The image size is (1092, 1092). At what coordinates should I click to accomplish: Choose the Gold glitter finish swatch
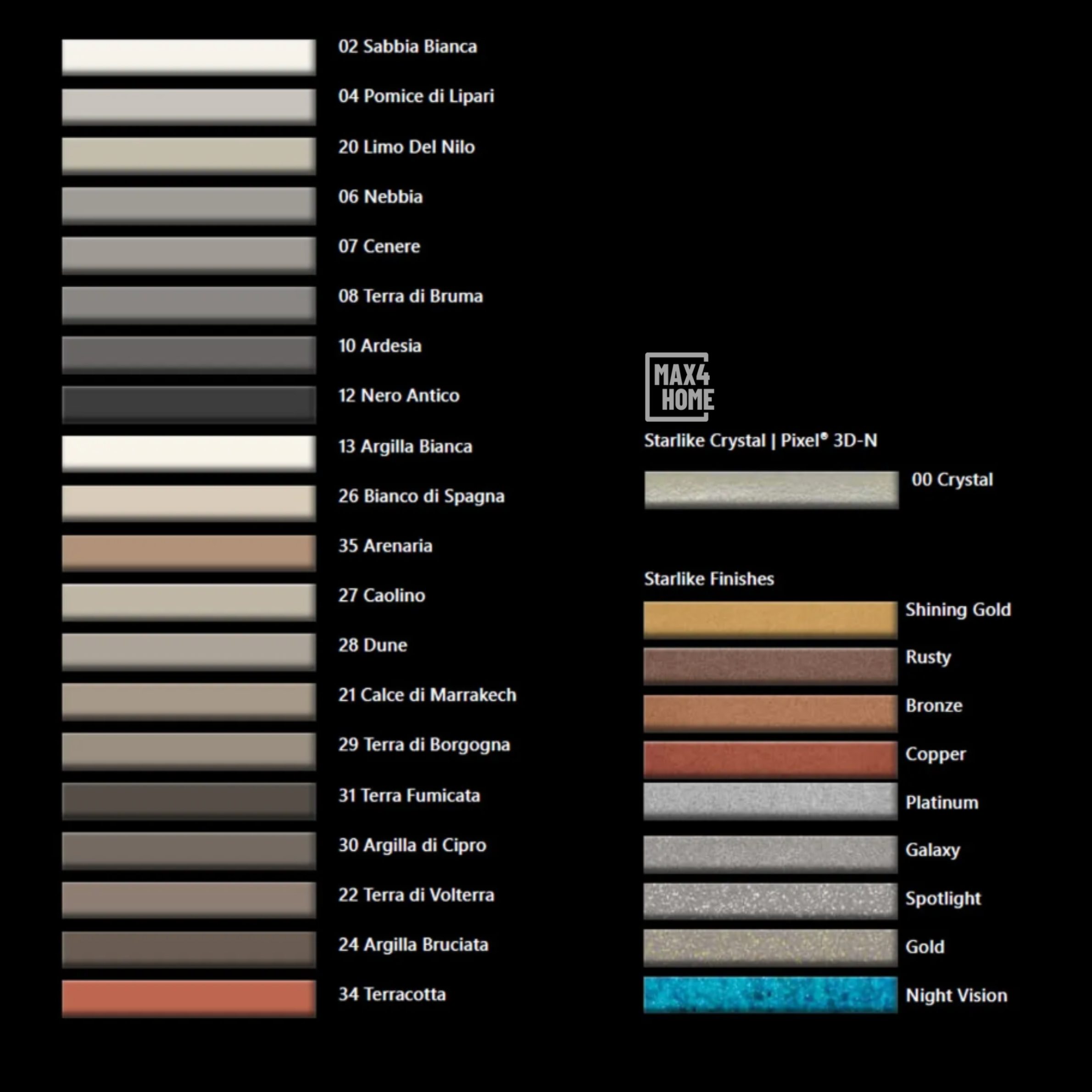pos(770,948)
